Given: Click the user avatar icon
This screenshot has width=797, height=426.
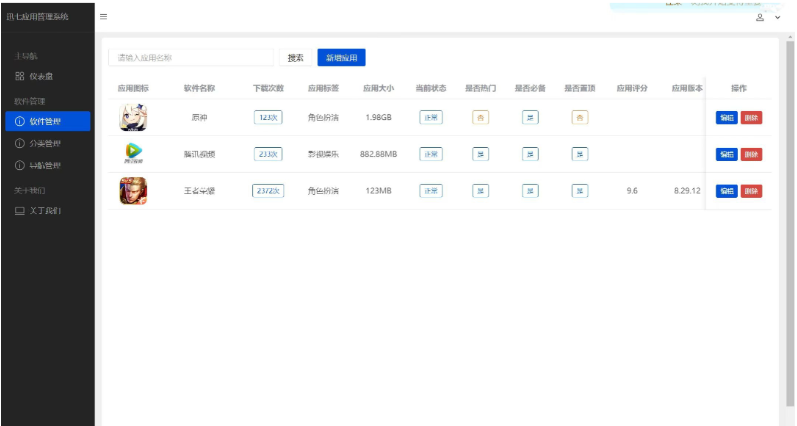Looking at the screenshot, I should click(760, 18).
